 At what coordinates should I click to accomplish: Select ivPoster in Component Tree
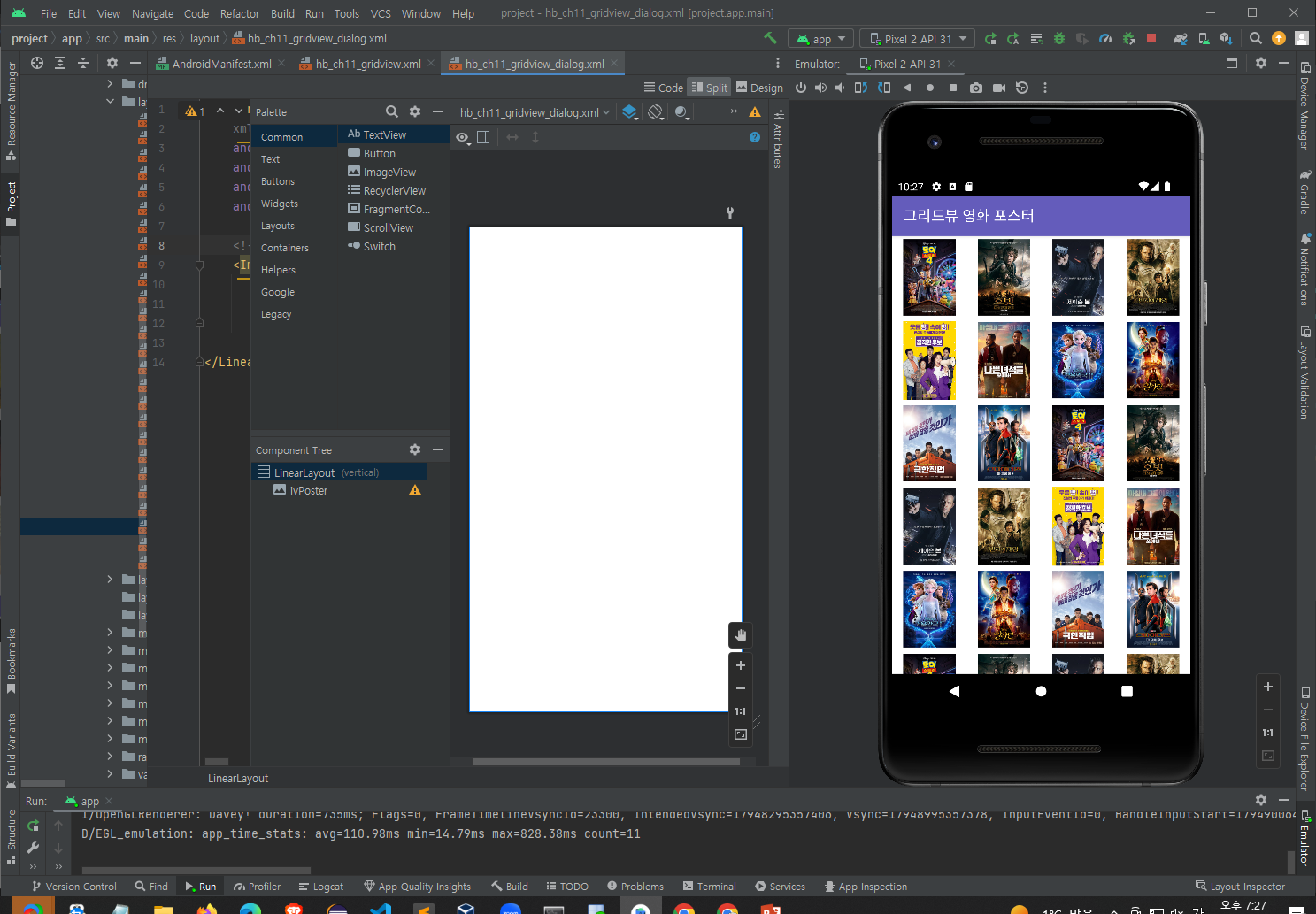[339, 490]
